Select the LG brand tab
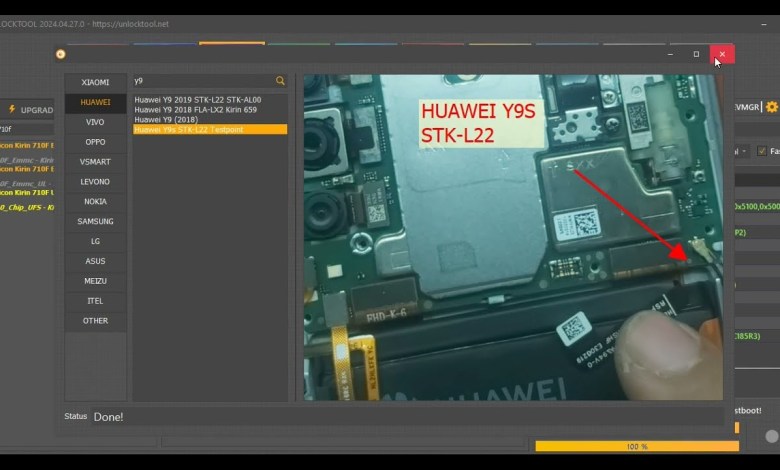 (95, 242)
